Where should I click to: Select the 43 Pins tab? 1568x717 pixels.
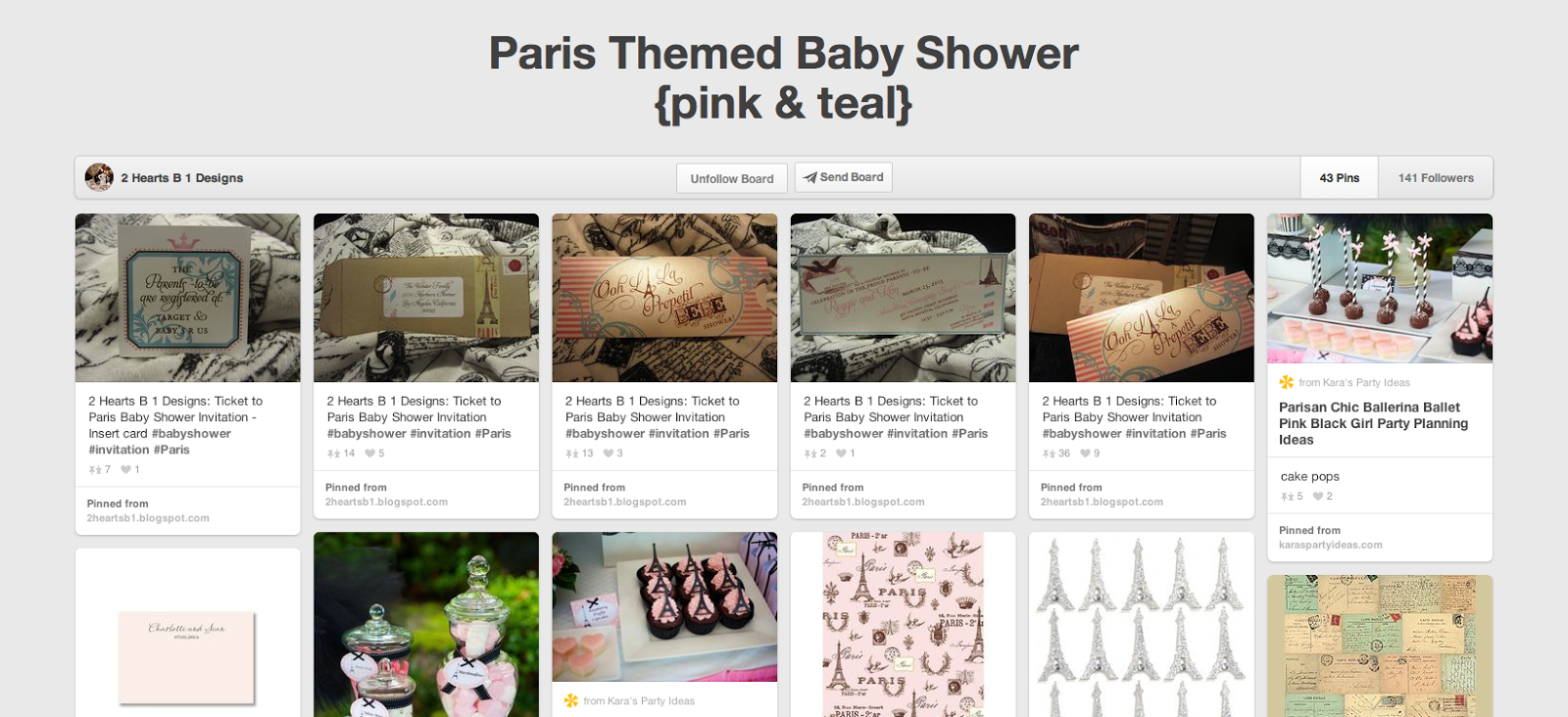pyautogui.click(x=1340, y=177)
